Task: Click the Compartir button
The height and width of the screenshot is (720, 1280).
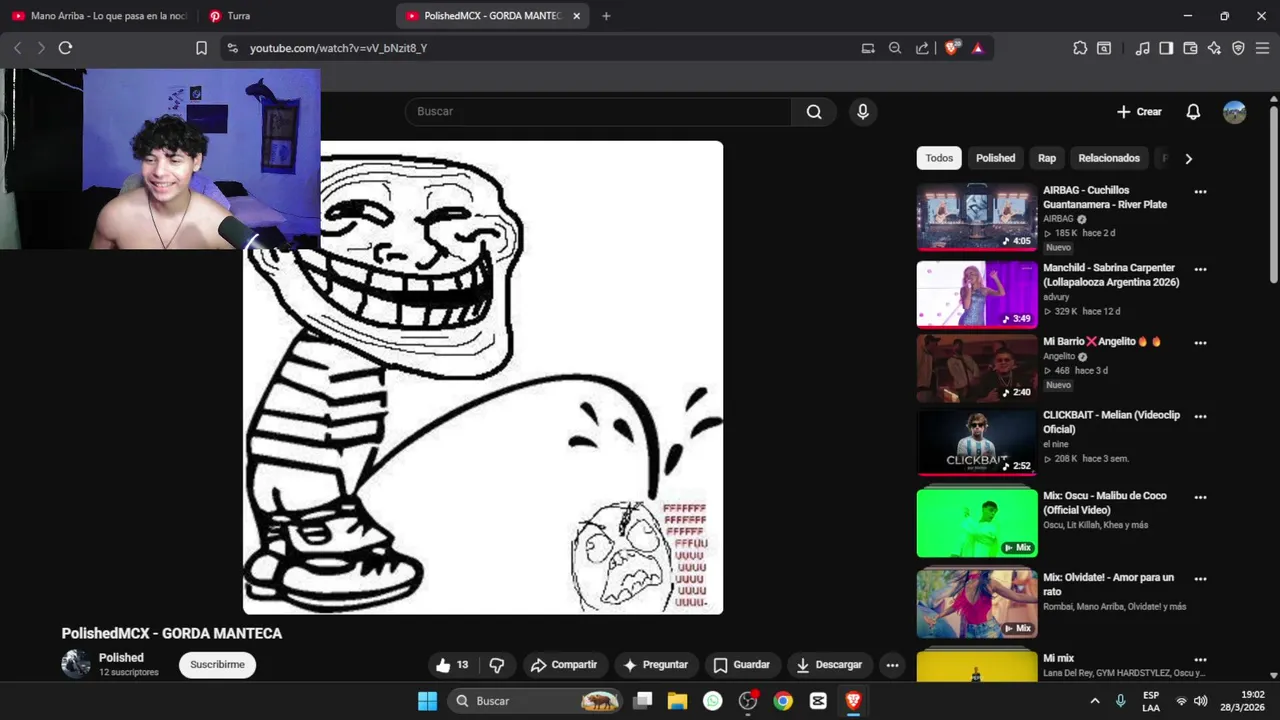Action: pos(564,665)
